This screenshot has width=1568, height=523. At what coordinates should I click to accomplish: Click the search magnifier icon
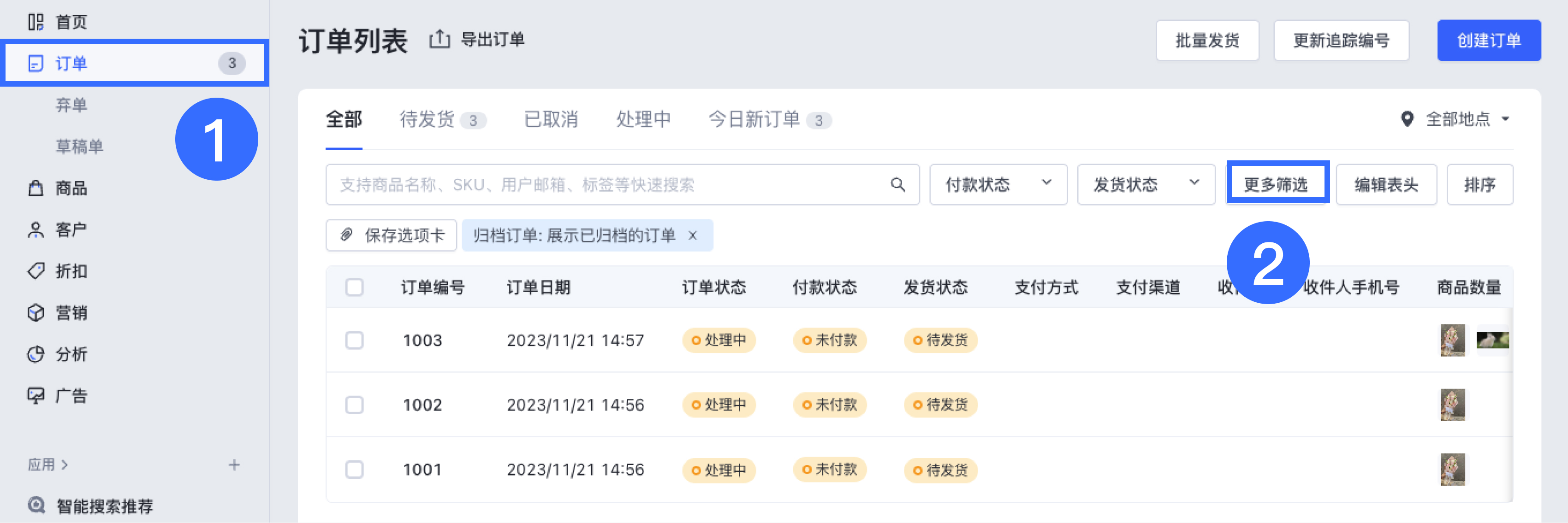tap(897, 184)
